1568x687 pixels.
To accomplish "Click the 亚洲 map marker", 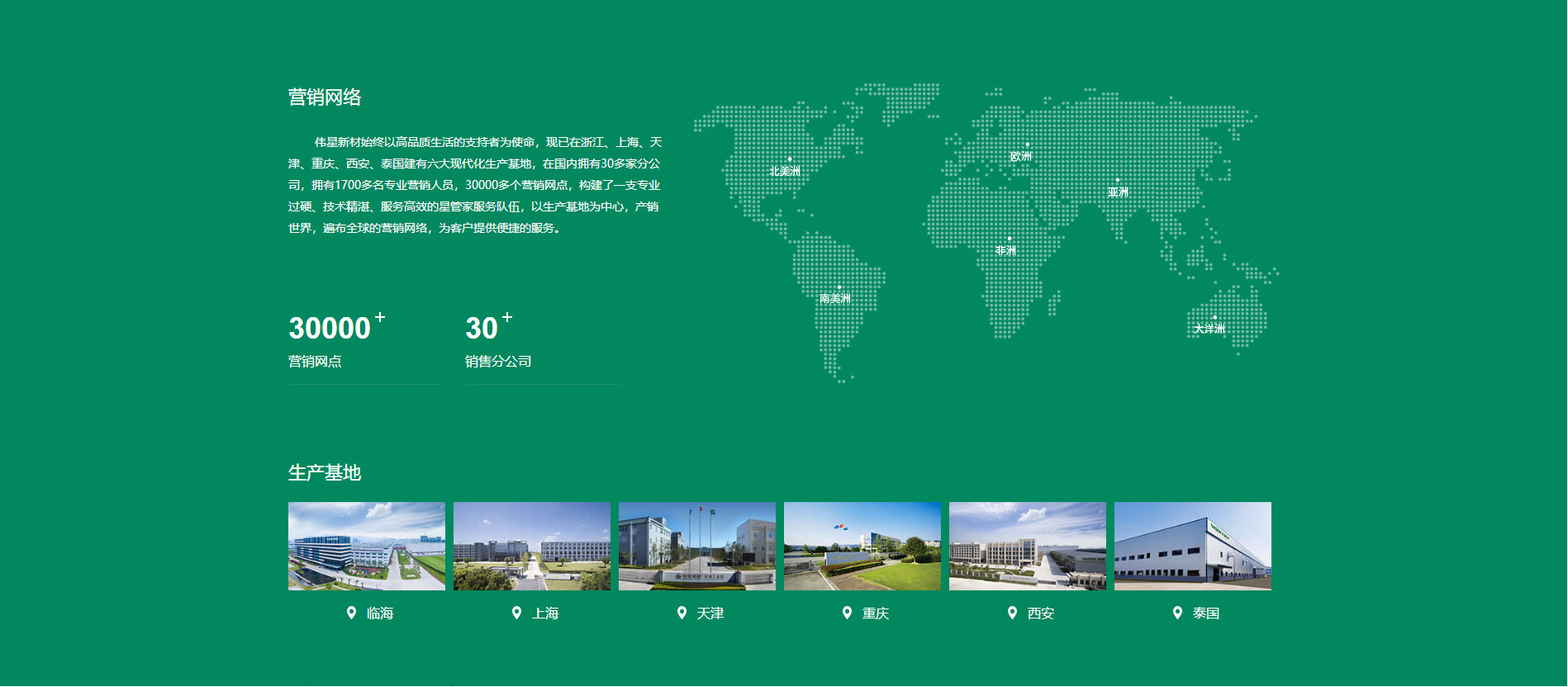I will (x=1118, y=181).
